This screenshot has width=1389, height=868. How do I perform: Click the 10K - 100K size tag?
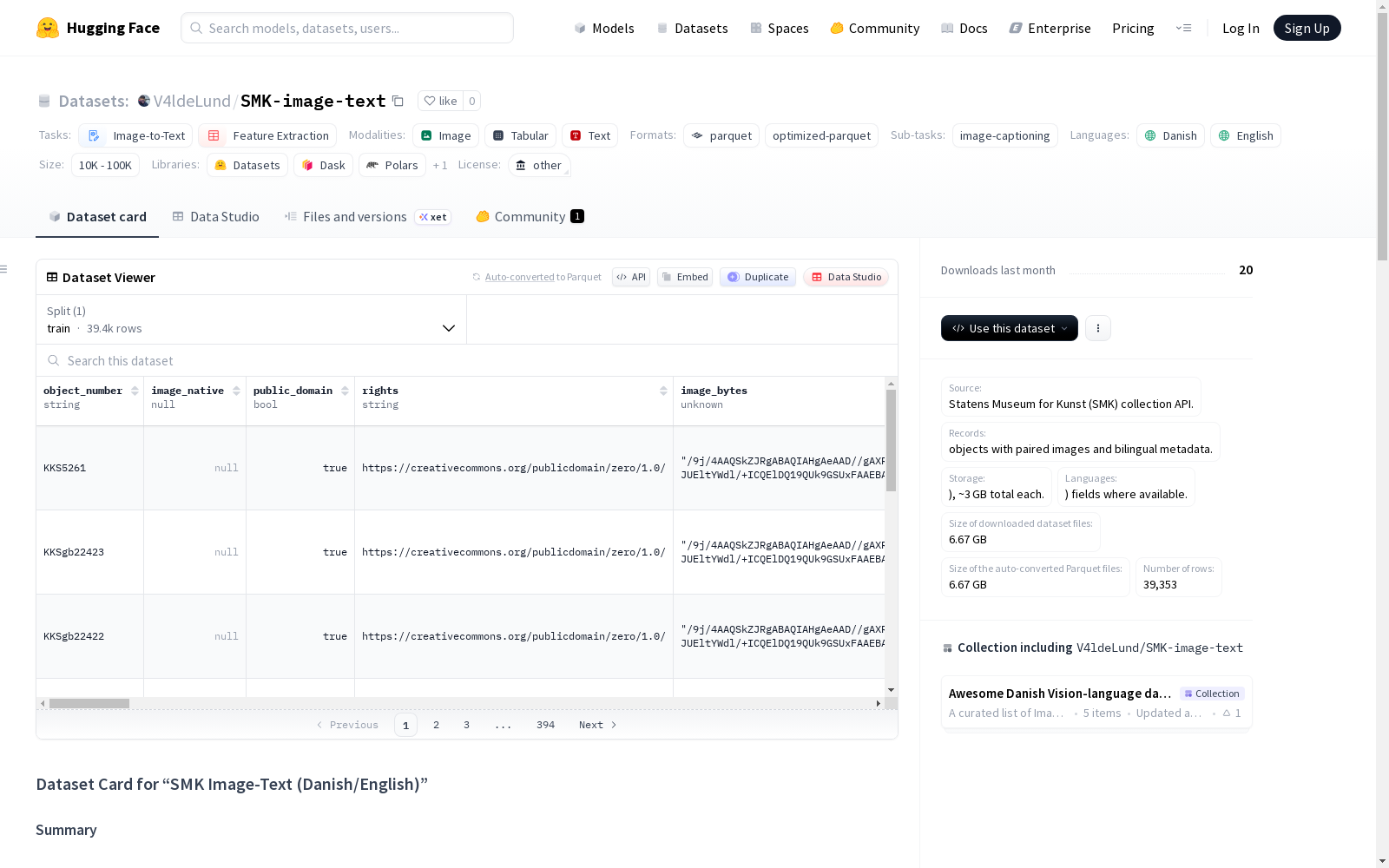point(105,165)
